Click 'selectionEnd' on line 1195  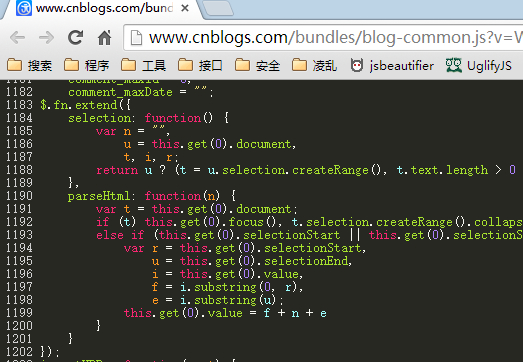(306, 261)
